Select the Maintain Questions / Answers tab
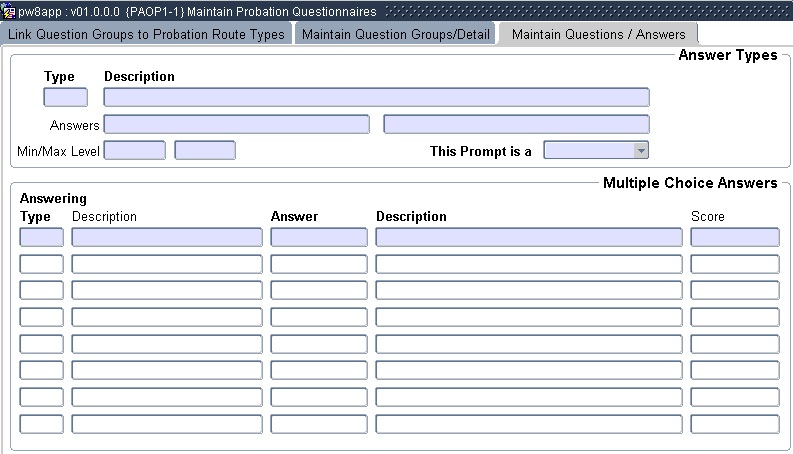Screen dimensions: 793x454 point(598,34)
